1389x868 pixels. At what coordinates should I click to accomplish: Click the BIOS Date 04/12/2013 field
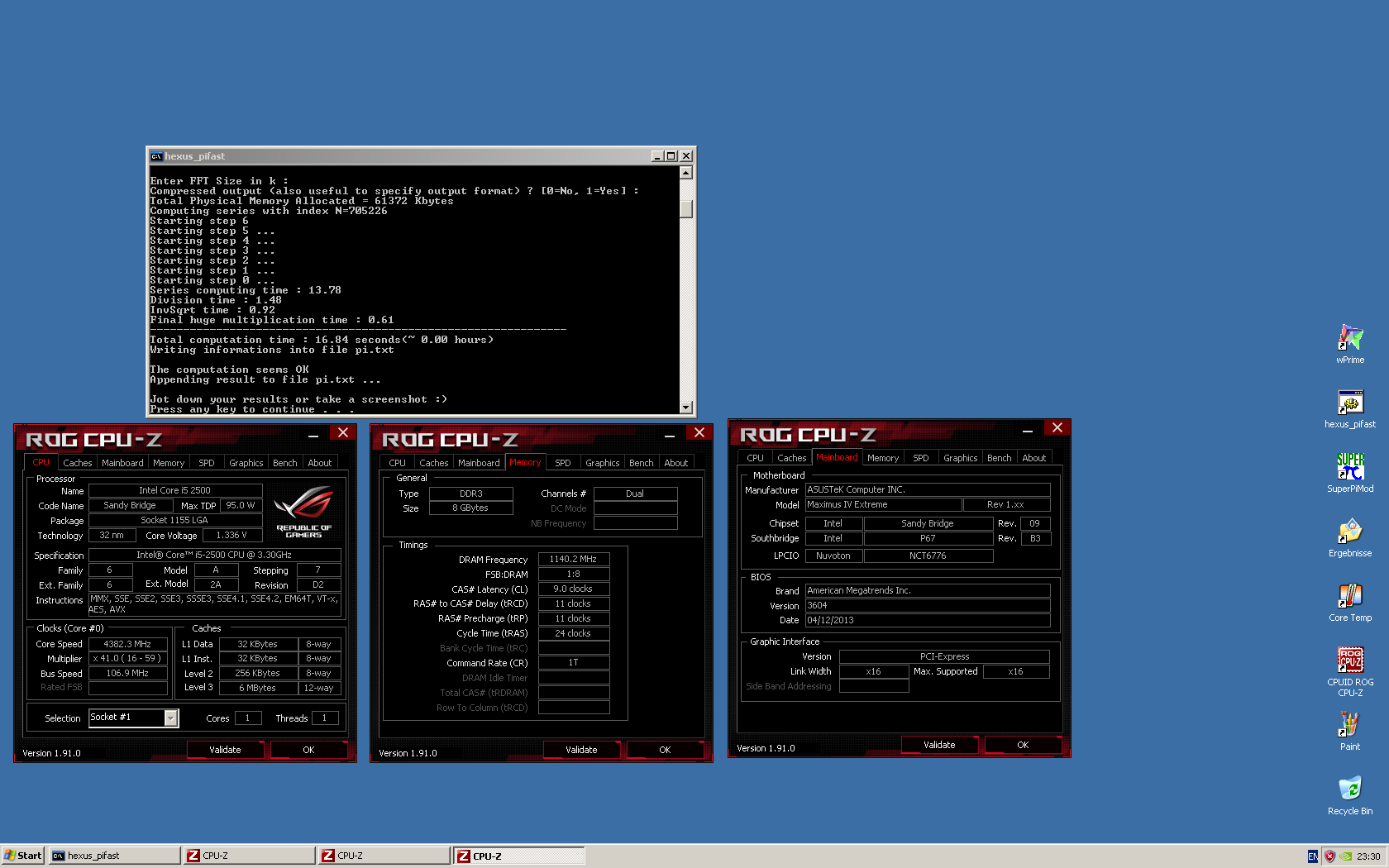click(928, 620)
